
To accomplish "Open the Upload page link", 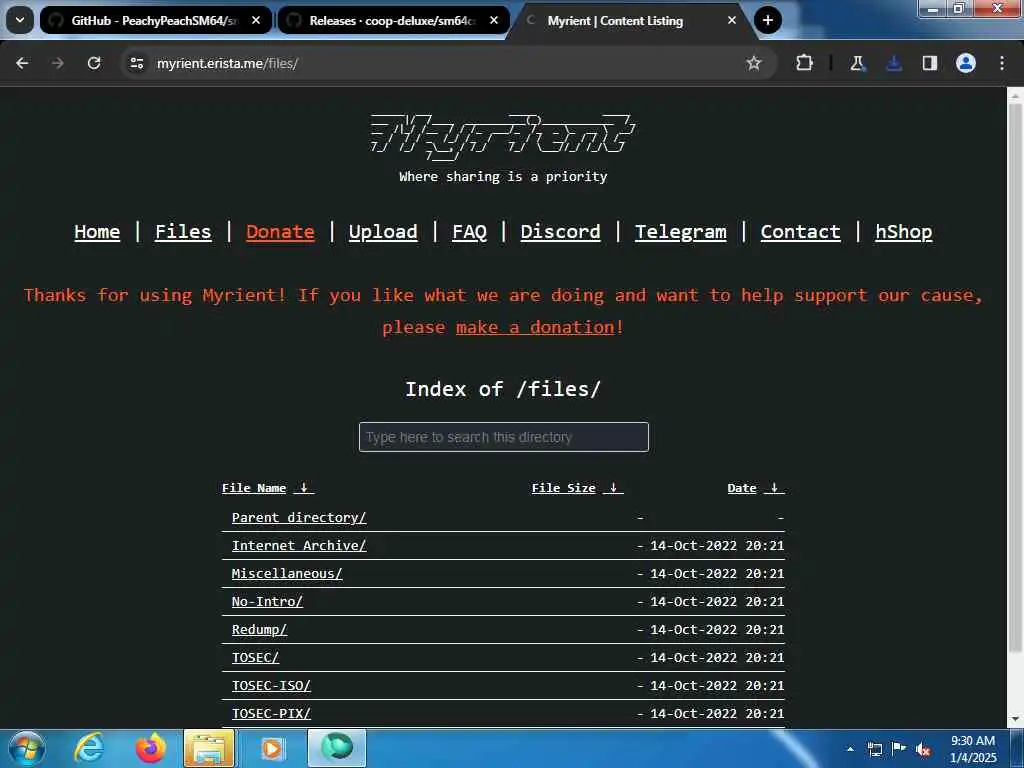I will pyautogui.click(x=383, y=232).
